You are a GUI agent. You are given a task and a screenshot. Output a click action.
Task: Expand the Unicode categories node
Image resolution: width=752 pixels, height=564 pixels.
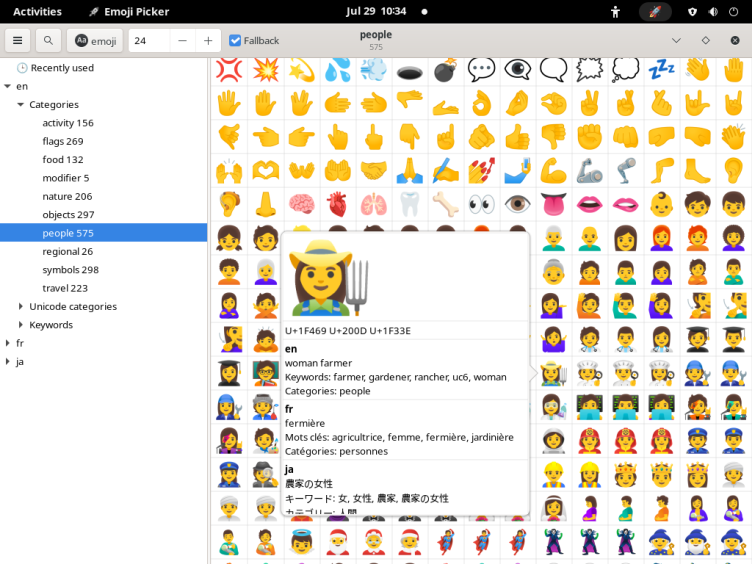coord(21,307)
